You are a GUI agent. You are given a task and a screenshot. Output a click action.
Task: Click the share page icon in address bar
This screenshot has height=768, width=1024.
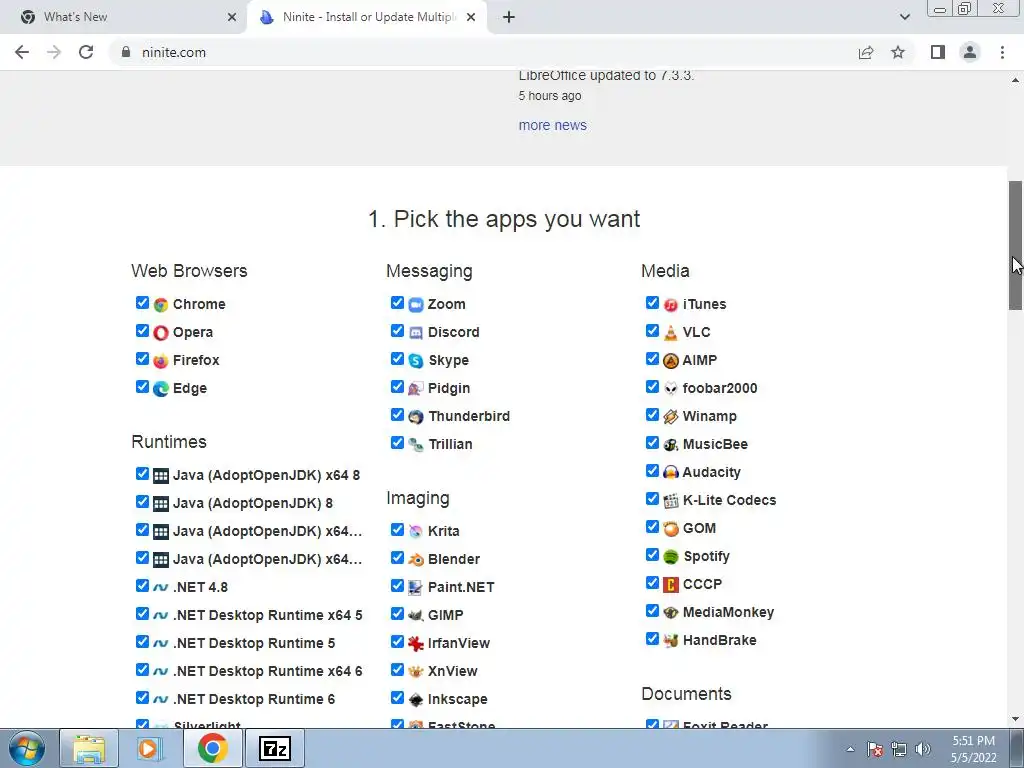[866, 52]
